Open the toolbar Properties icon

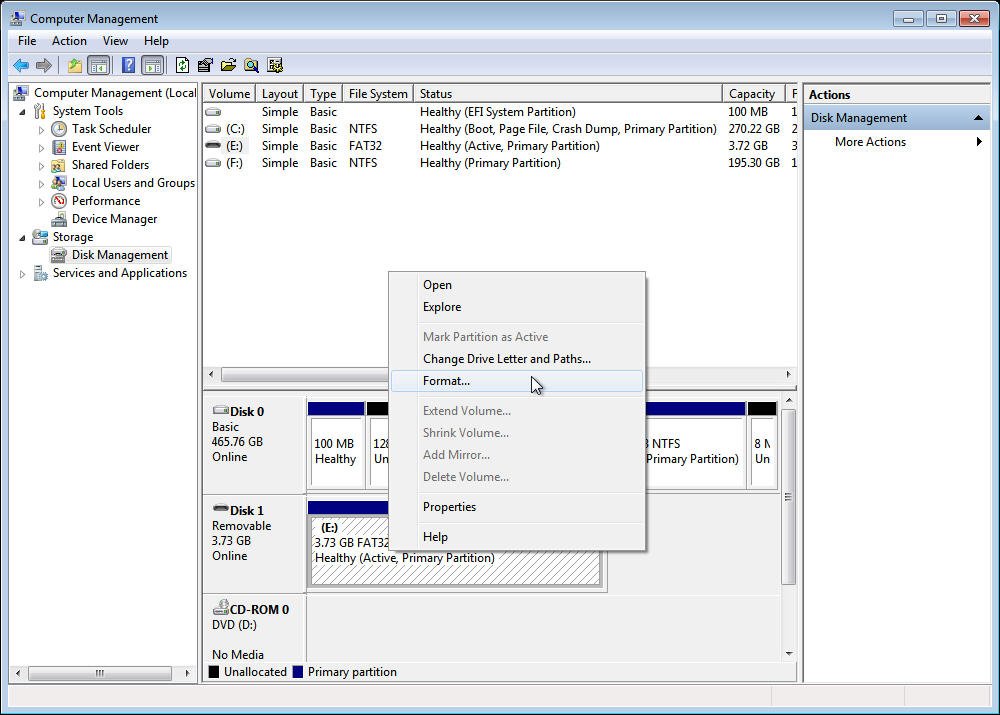click(x=205, y=66)
